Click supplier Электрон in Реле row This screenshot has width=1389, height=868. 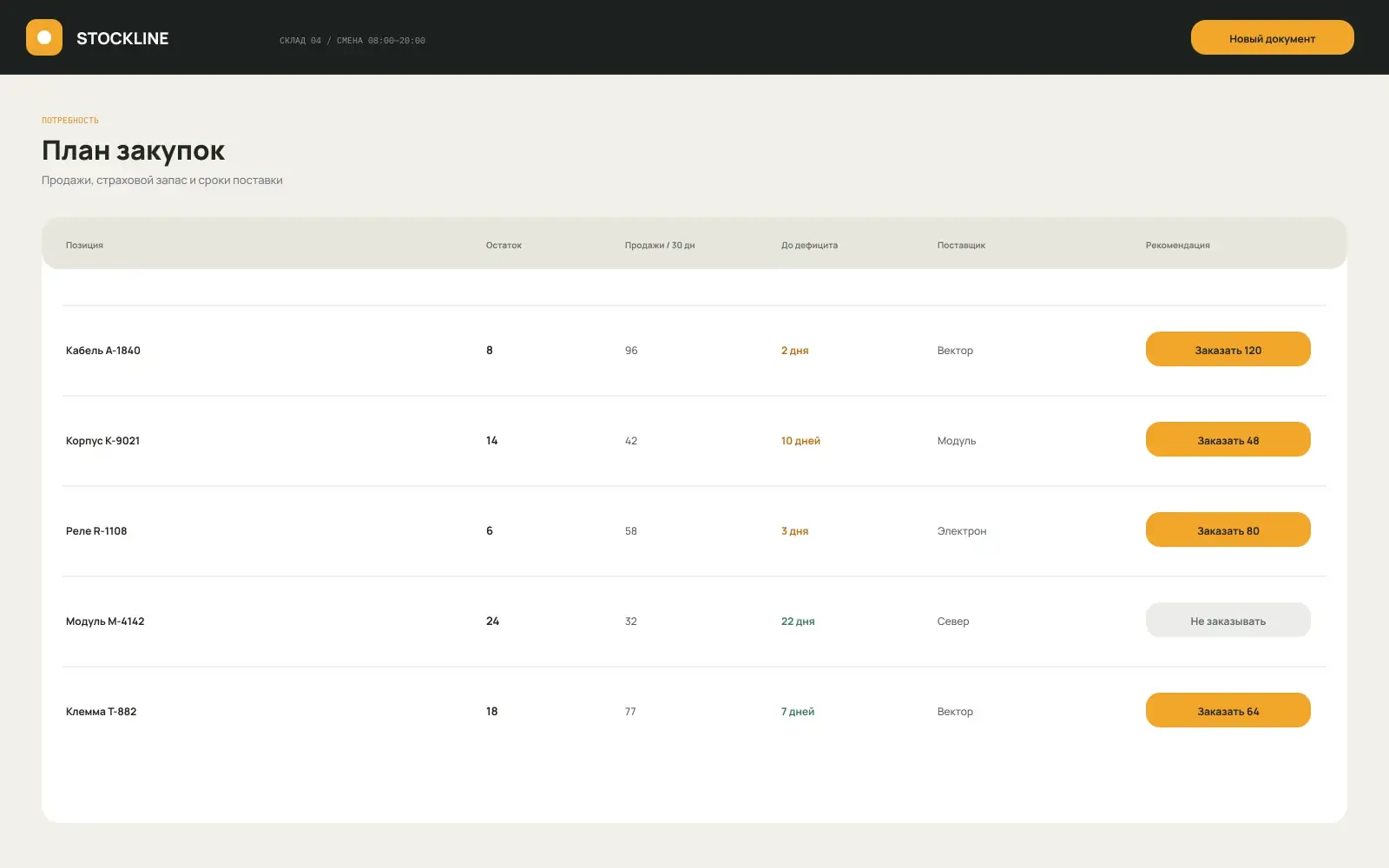962,531
